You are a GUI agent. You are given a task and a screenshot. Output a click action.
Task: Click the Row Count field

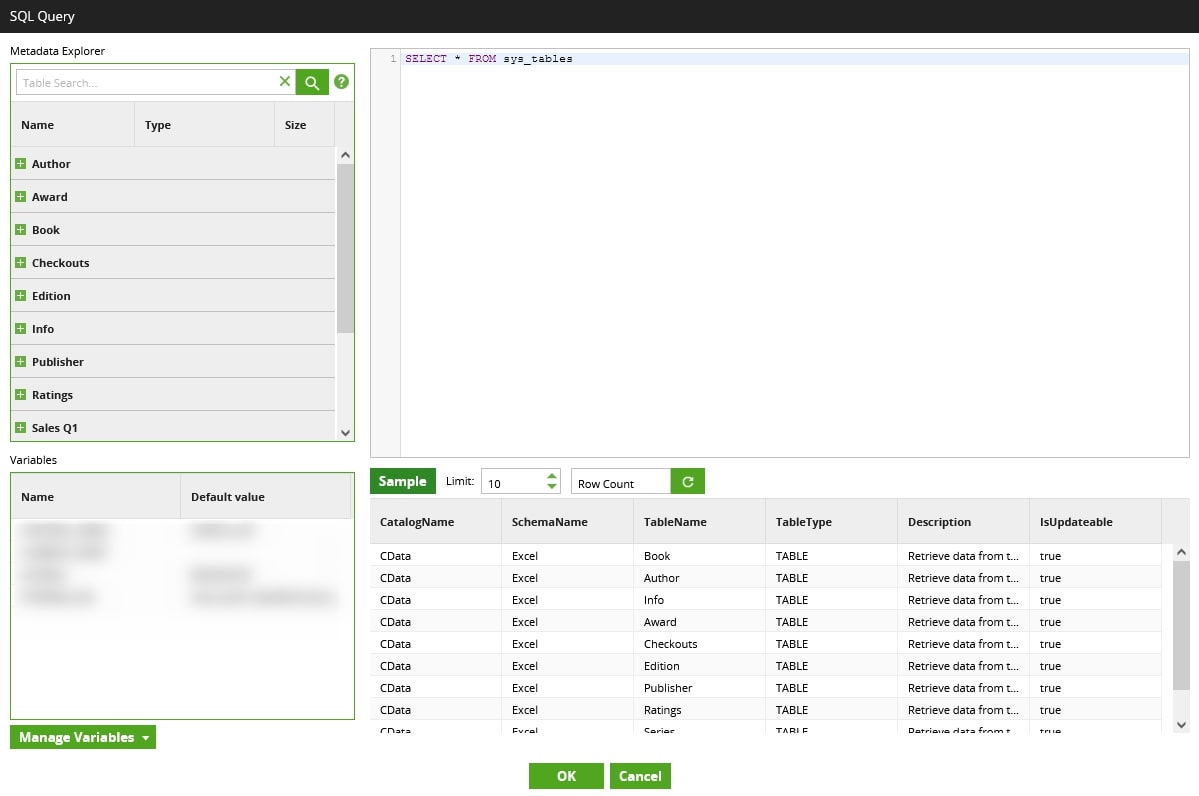pyautogui.click(x=620, y=482)
